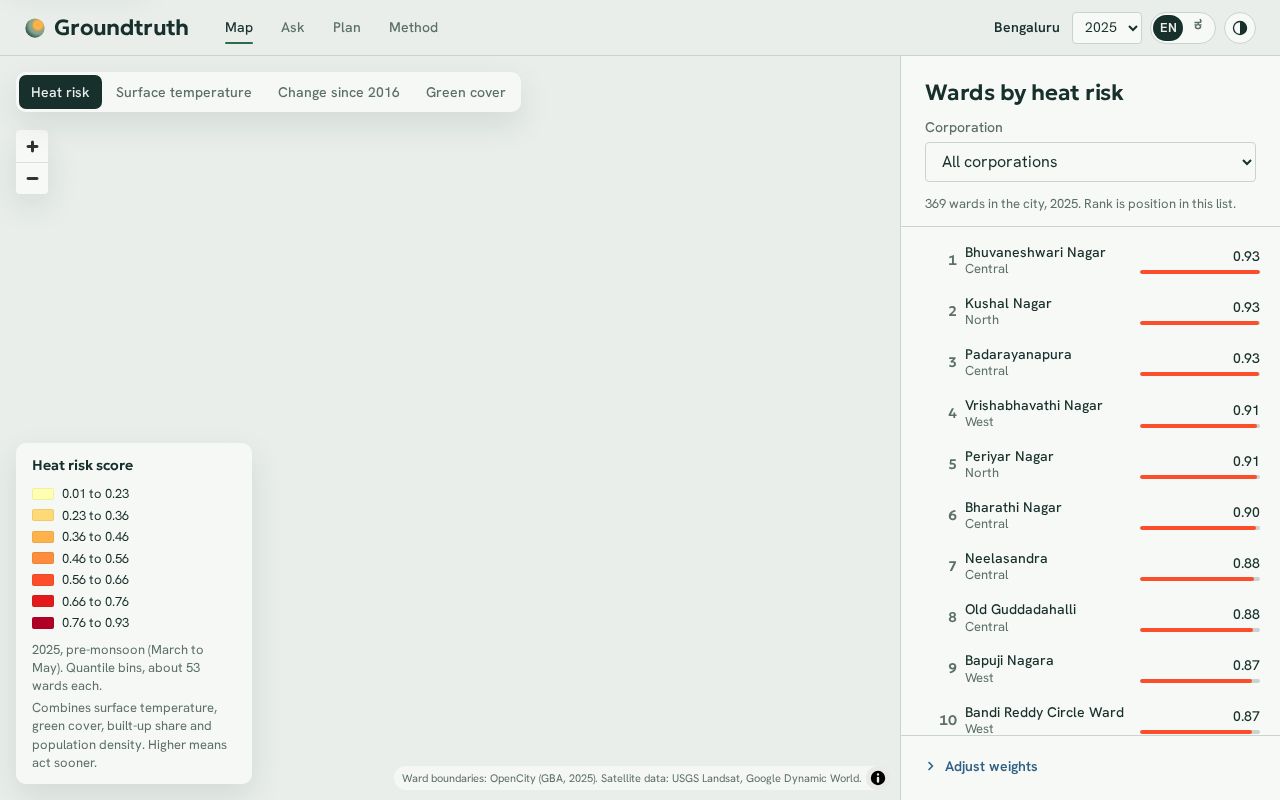Click the 0.36 to 0.46 legend swatch
Screen dimensions: 1280x800
pyautogui.click(x=43, y=537)
